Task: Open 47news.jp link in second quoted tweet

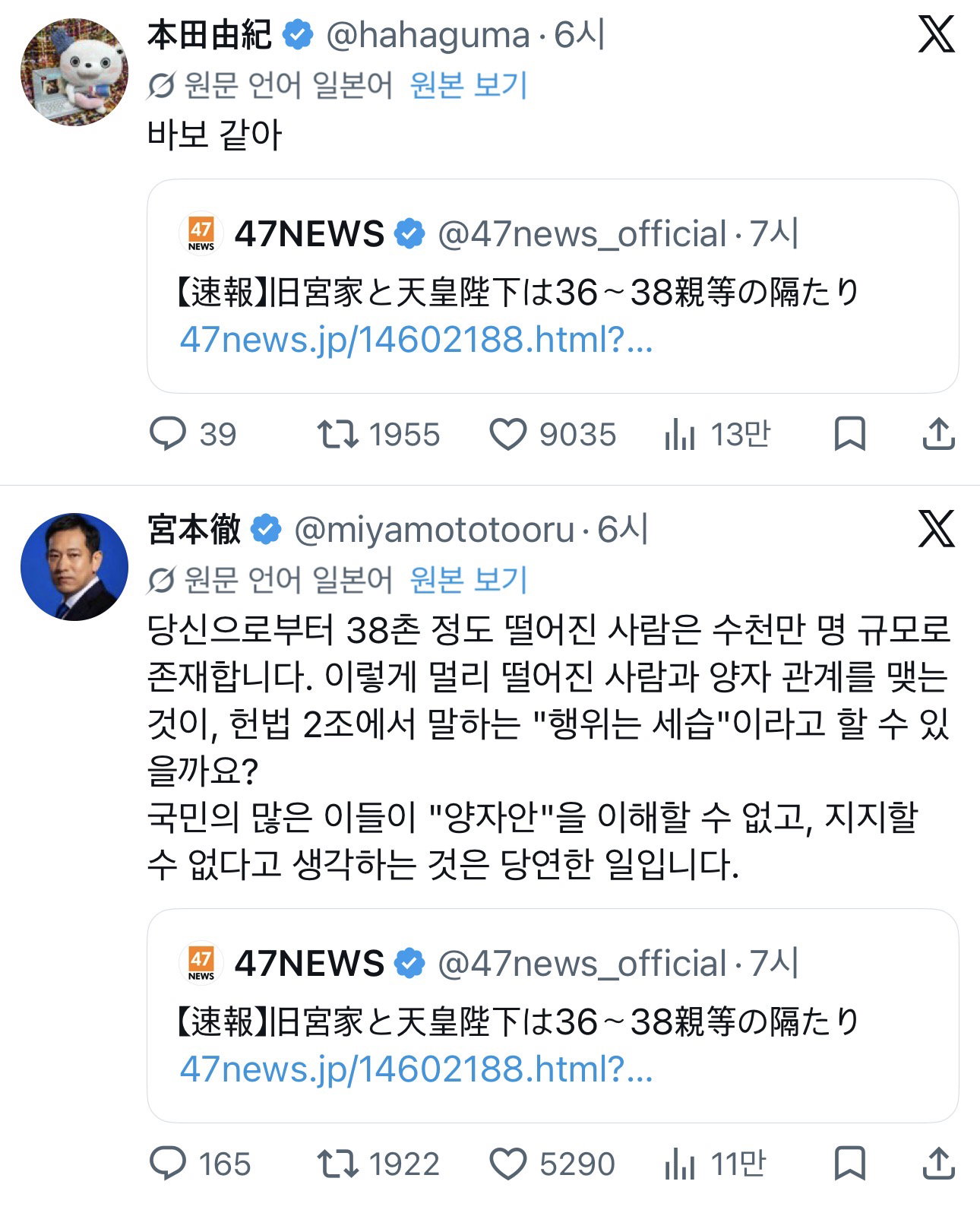Action: tap(416, 1069)
